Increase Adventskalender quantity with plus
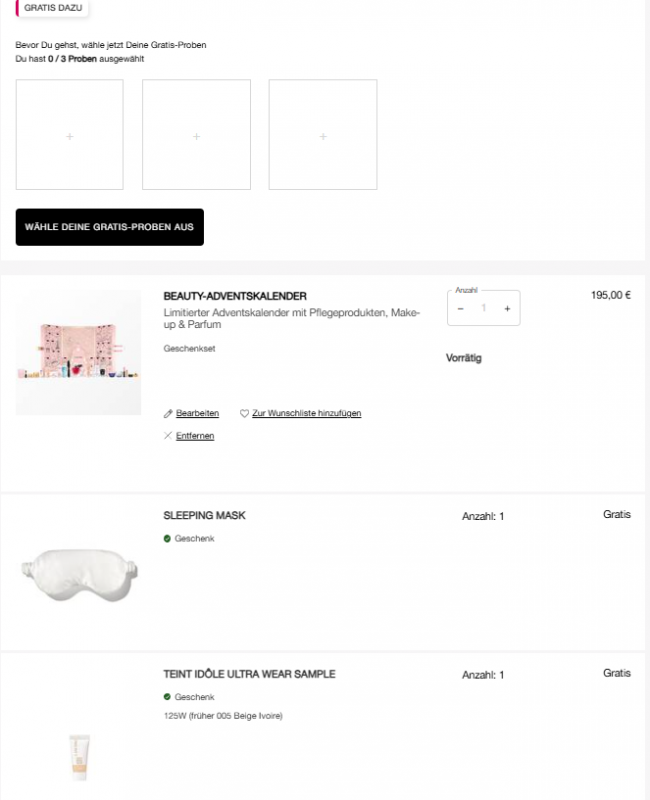This screenshot has height=800, width=650. (507, 308)
